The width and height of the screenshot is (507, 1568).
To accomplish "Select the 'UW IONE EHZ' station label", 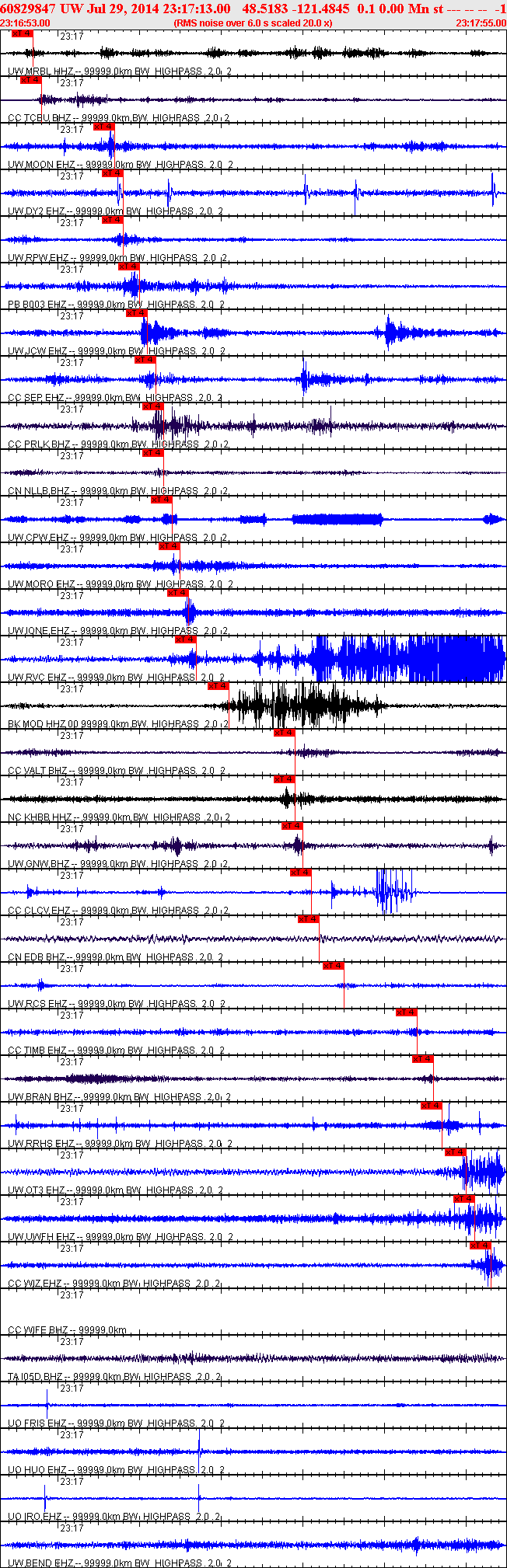I will click(x=38, y=631).
